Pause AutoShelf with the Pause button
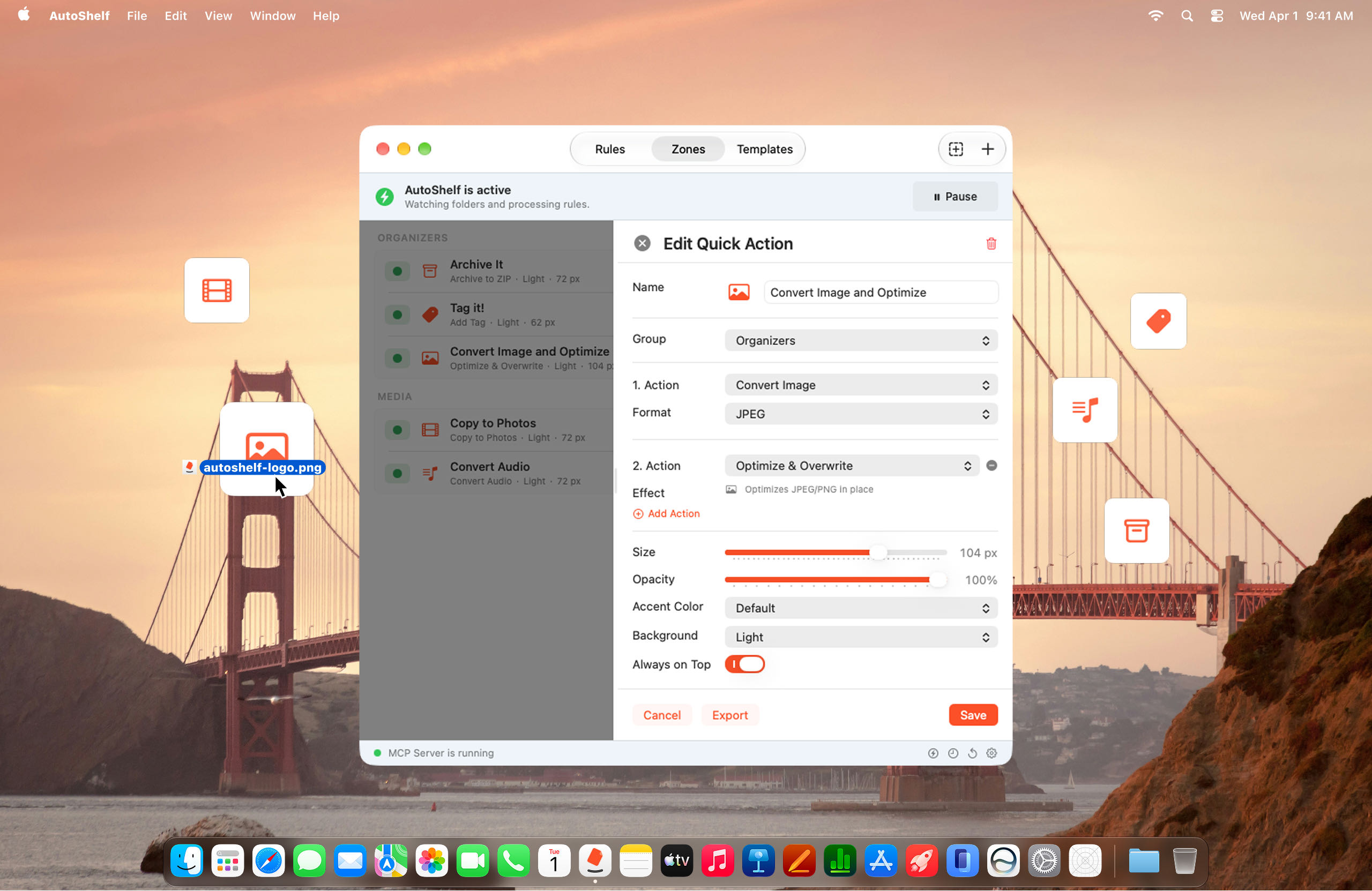The image size is (1372, 891). click(955, 197)
